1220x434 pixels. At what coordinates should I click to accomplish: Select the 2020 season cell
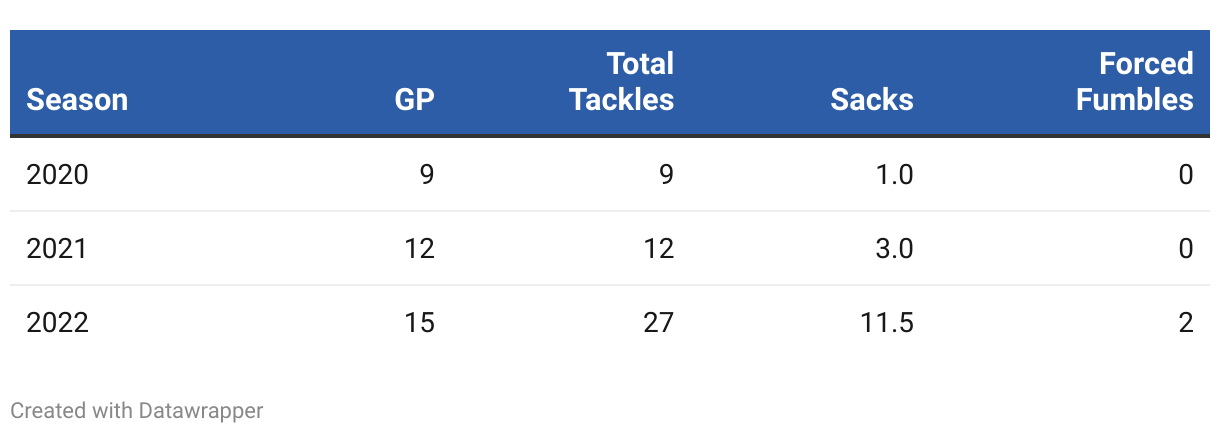pos(57,175)
